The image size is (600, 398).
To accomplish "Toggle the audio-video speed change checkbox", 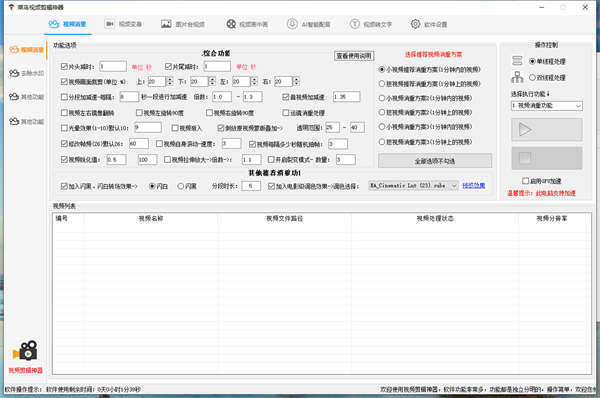I will (x=285, y=97).
